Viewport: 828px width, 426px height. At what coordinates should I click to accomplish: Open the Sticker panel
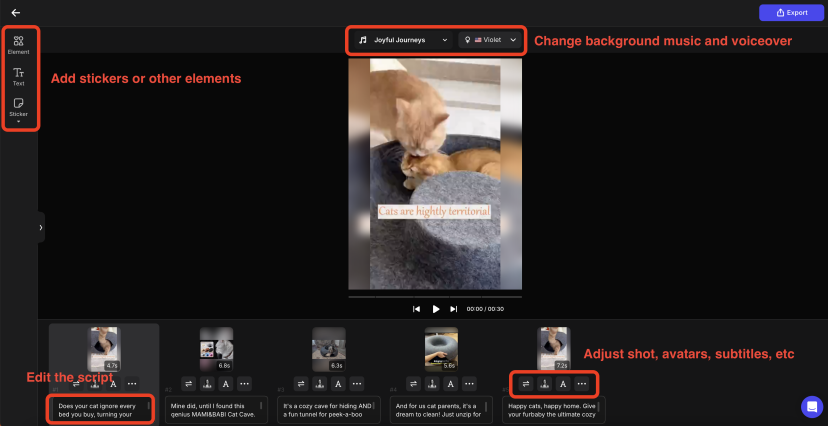(x=18, y=107)
